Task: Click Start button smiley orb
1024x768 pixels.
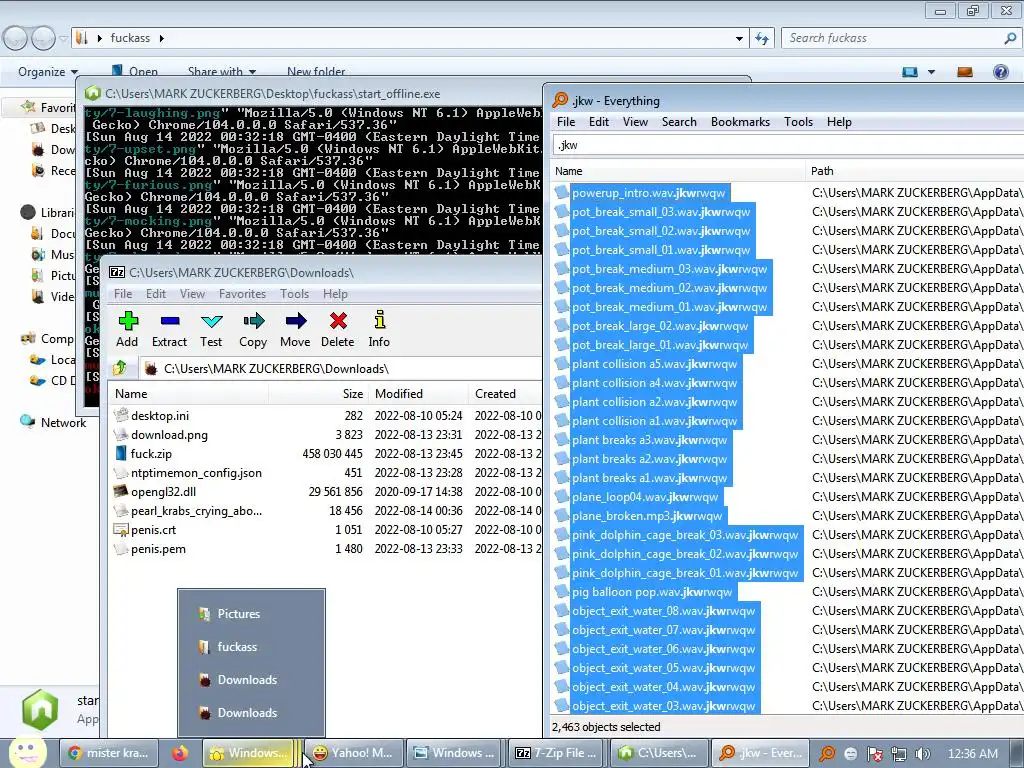Action: click(x=26, y=752)
